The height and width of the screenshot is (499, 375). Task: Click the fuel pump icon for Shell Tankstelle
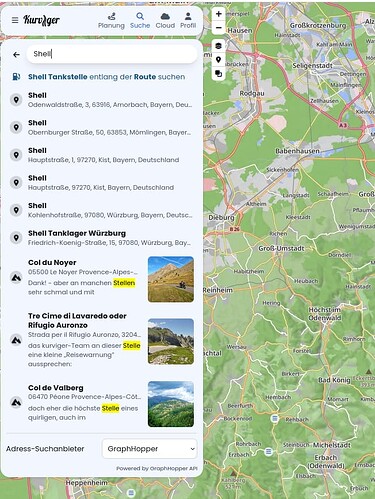coord(16,77)
